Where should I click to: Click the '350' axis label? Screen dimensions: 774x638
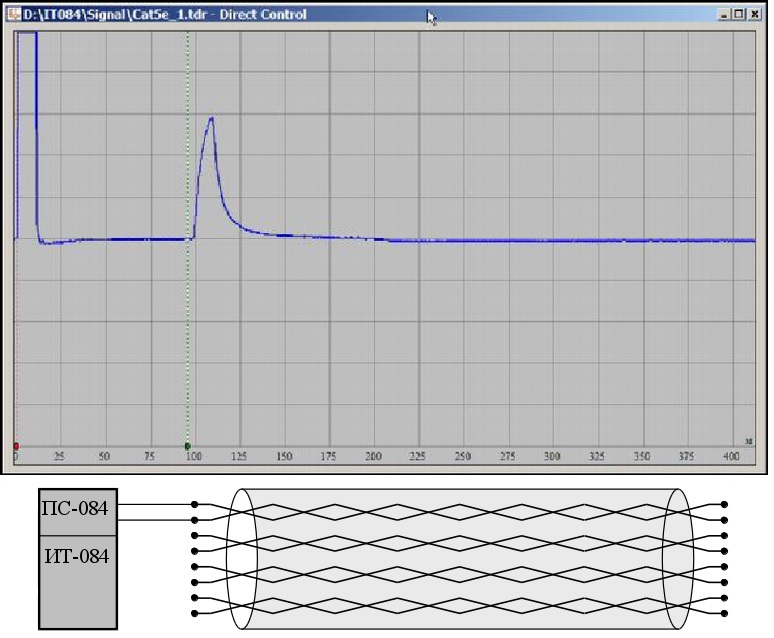pyautogui.click(x=642, y=456)
